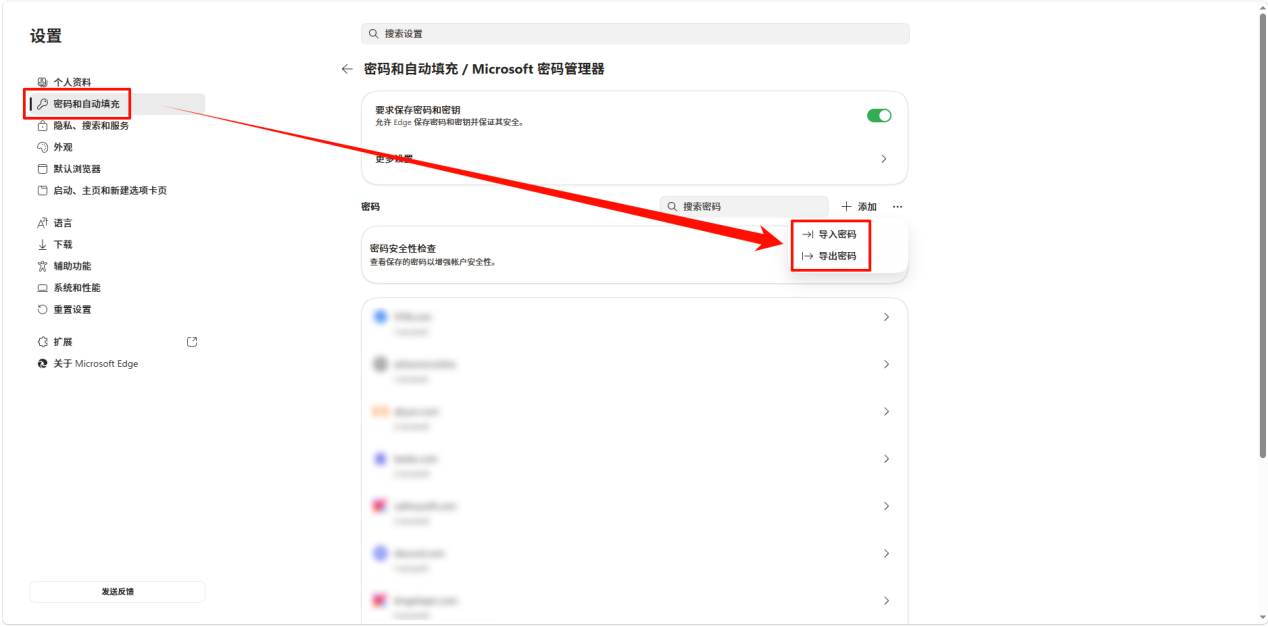Open the 扩展 extensions puzzle icon
This screenshot has height=627, width=1268.
point(42,342)
